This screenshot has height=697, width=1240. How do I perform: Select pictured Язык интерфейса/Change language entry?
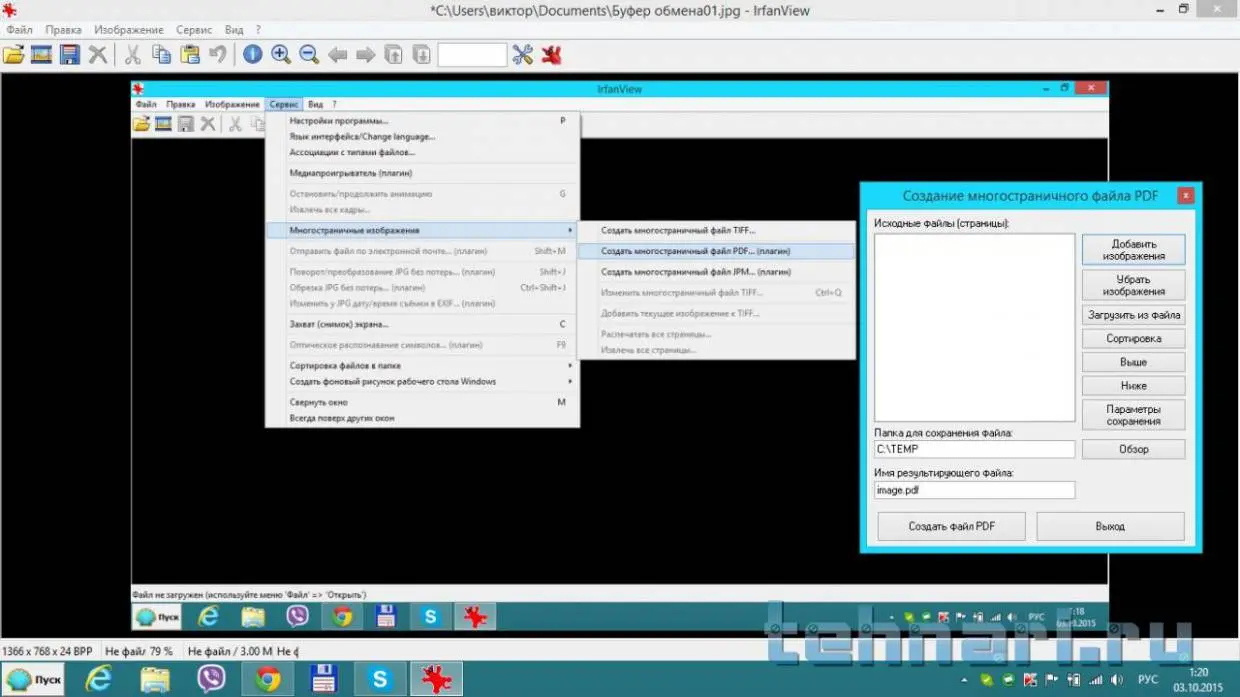click(x=423, y=137)
